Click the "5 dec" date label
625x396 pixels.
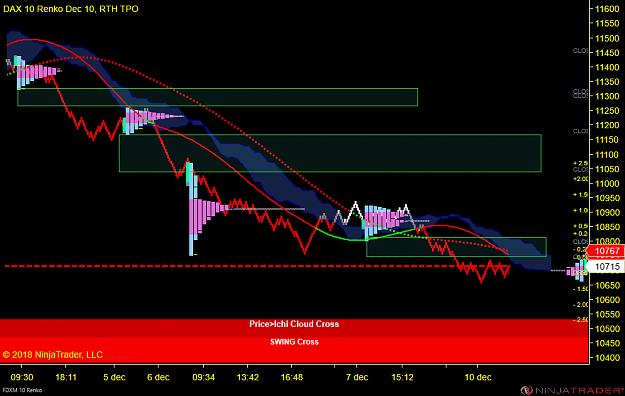[x=114, y=377]
